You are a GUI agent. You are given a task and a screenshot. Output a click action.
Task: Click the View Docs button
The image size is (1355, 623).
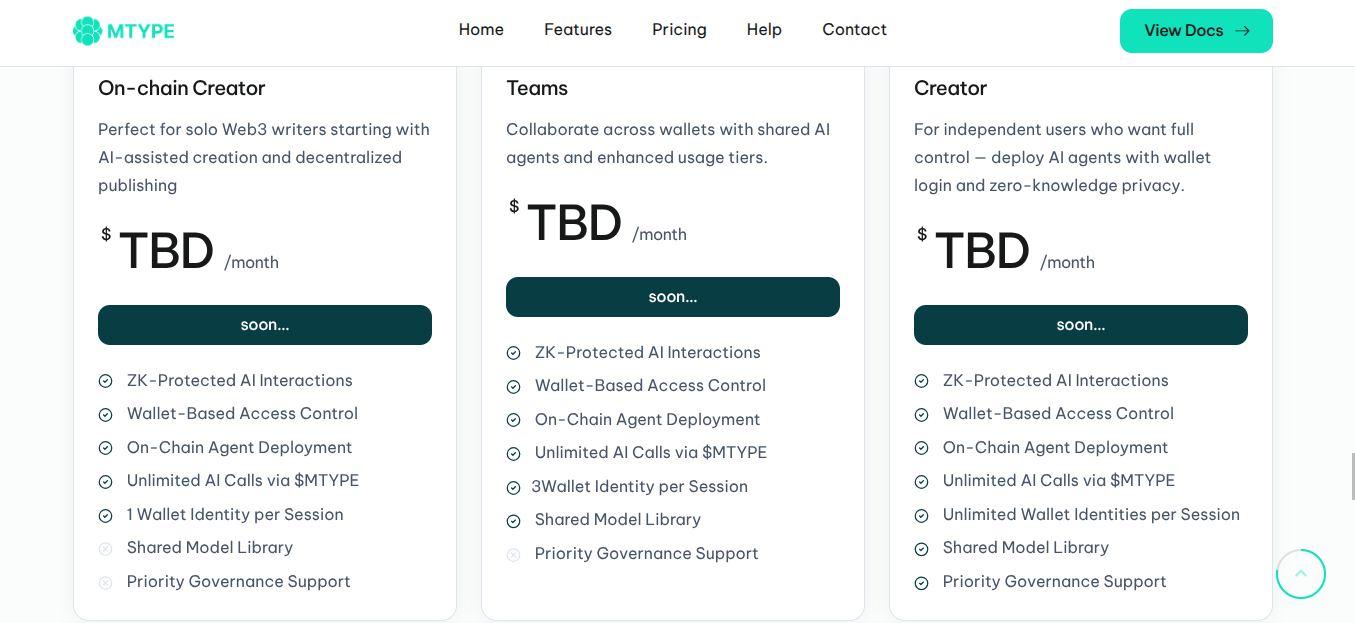click(1196, 31)
